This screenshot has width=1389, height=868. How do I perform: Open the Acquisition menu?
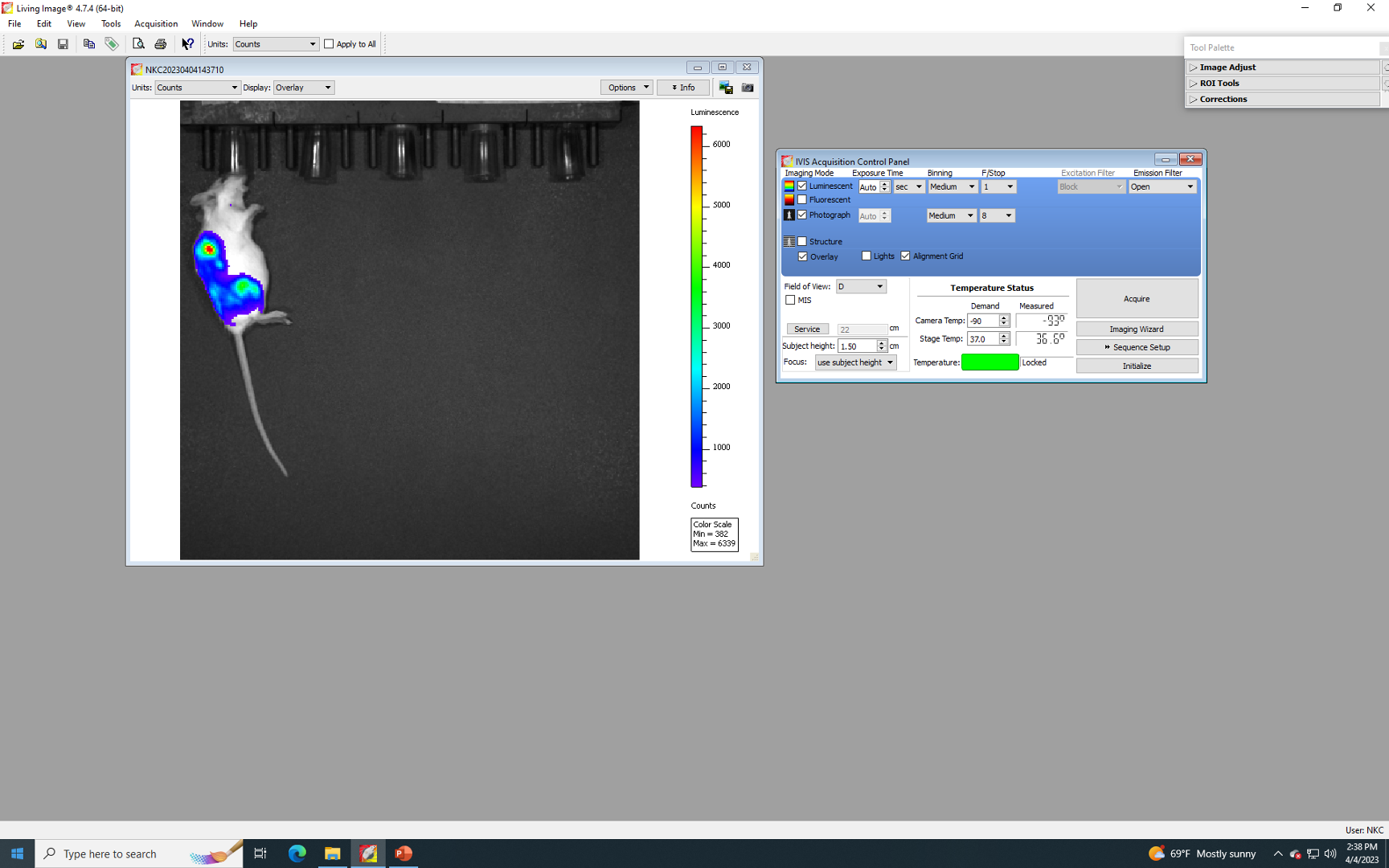(156, 24)
